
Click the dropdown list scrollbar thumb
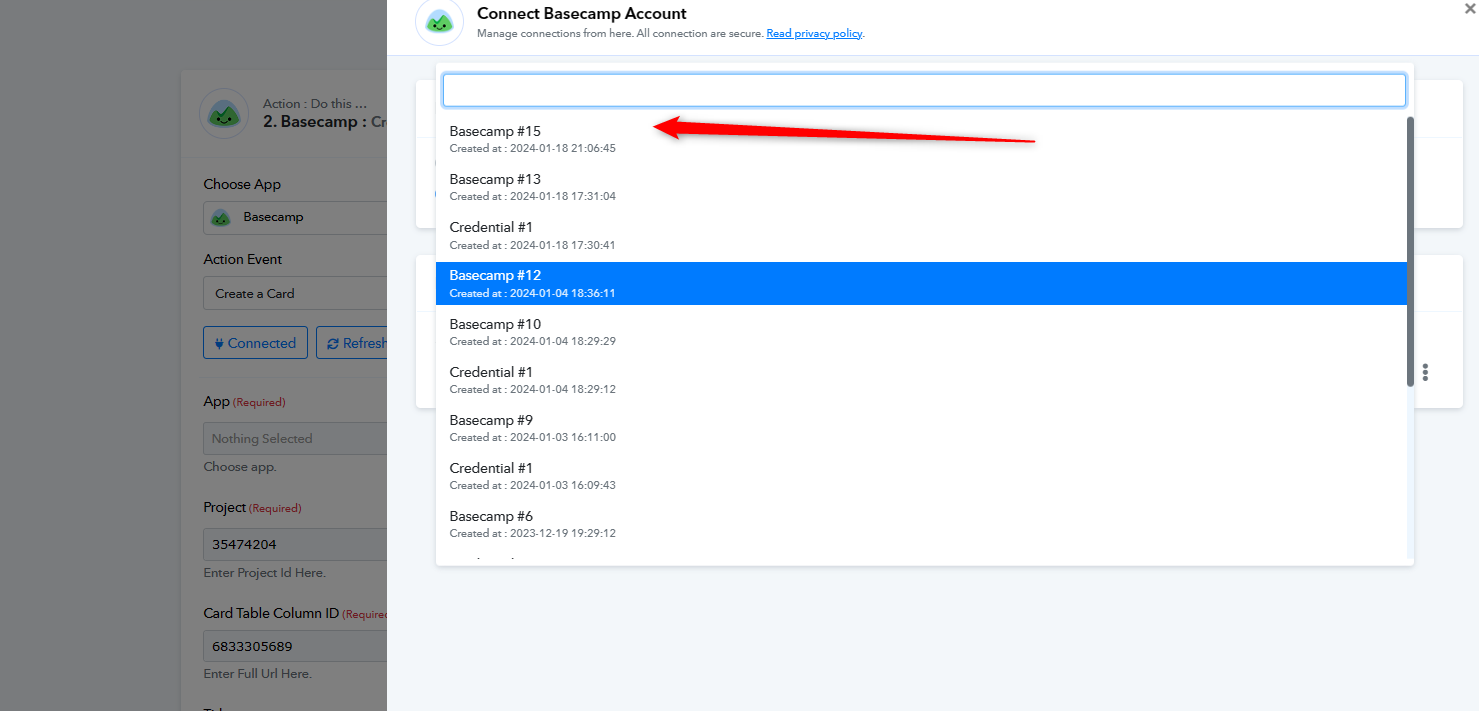coord(1410,251)
